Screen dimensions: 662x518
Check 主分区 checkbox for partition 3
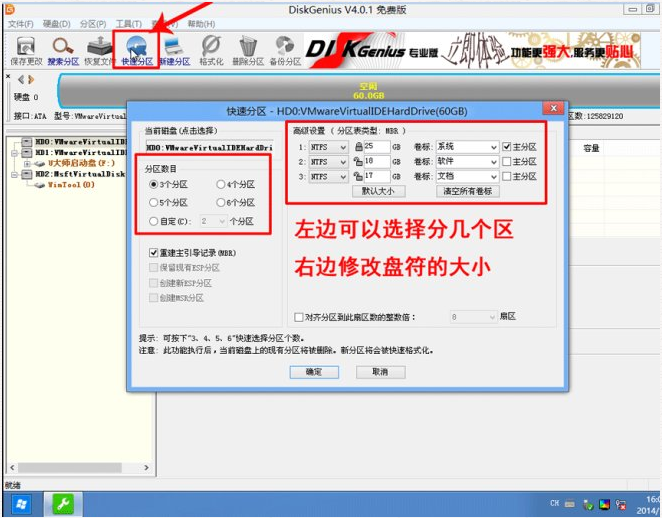(507, 176)
